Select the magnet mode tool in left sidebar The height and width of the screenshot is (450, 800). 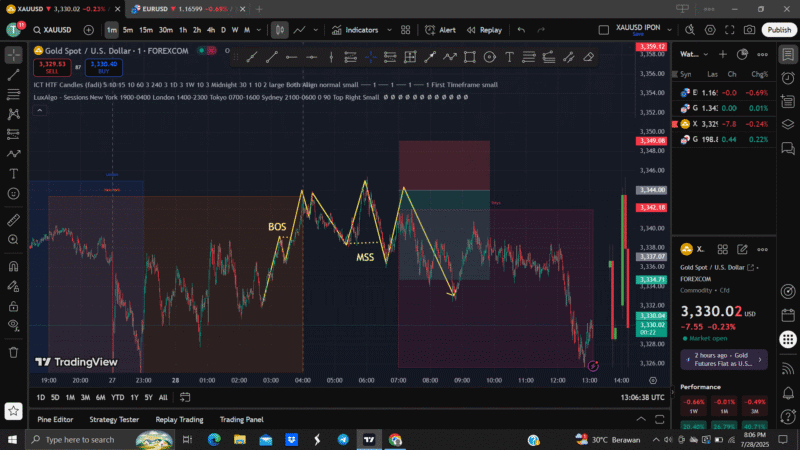[14, 266]
